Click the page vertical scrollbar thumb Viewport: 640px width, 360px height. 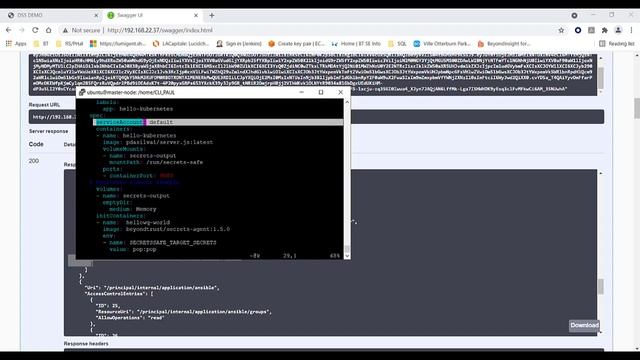point(637,109)
